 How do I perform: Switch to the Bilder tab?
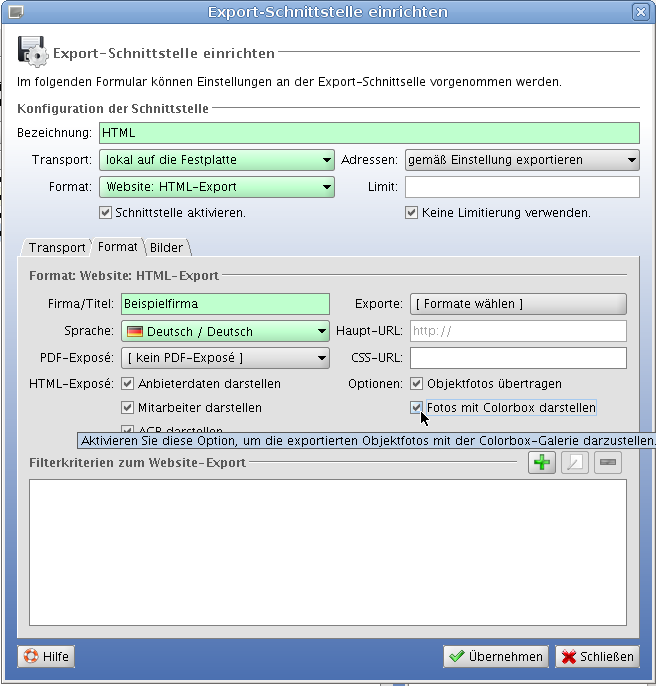[x=167, y=248]
